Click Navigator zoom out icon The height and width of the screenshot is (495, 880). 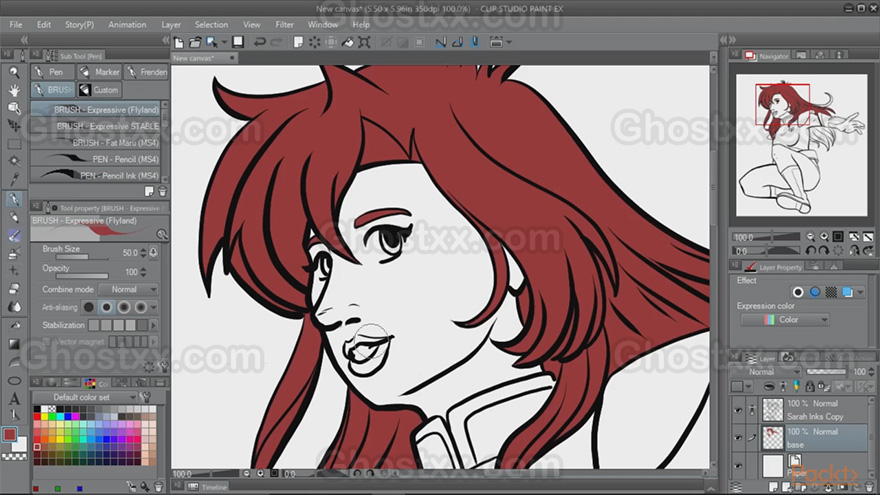point(810,237)
